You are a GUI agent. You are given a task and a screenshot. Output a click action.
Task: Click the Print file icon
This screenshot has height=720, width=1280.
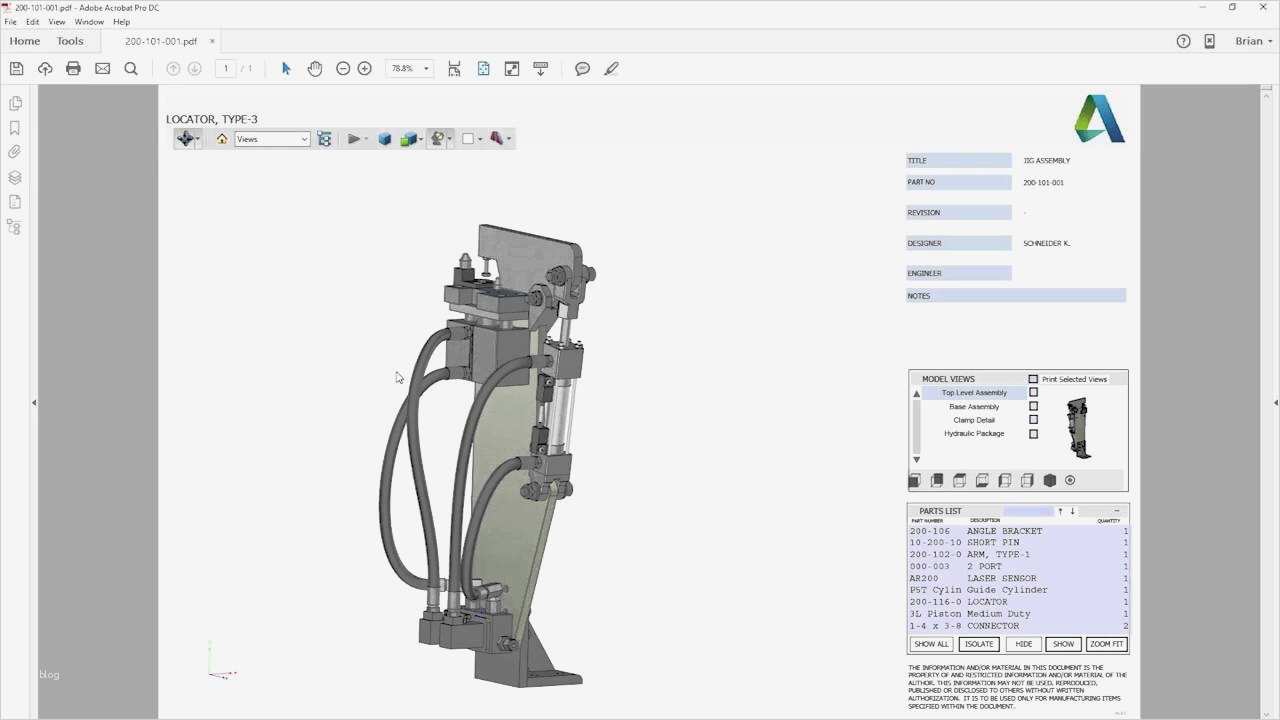click(x=73, y=69)
